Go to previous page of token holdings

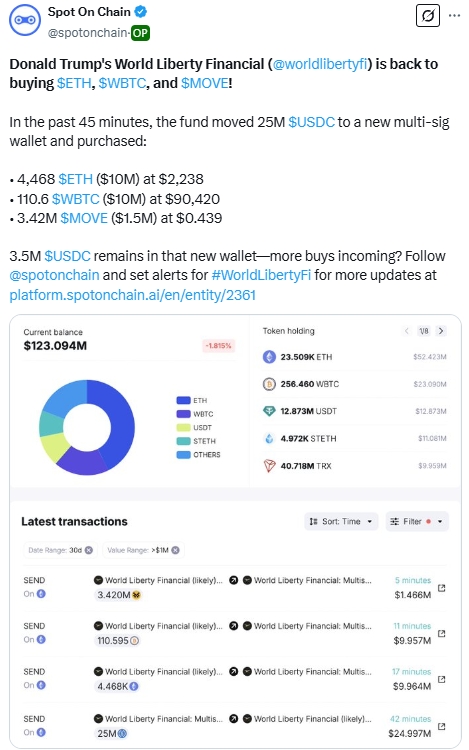click(407, 331)
